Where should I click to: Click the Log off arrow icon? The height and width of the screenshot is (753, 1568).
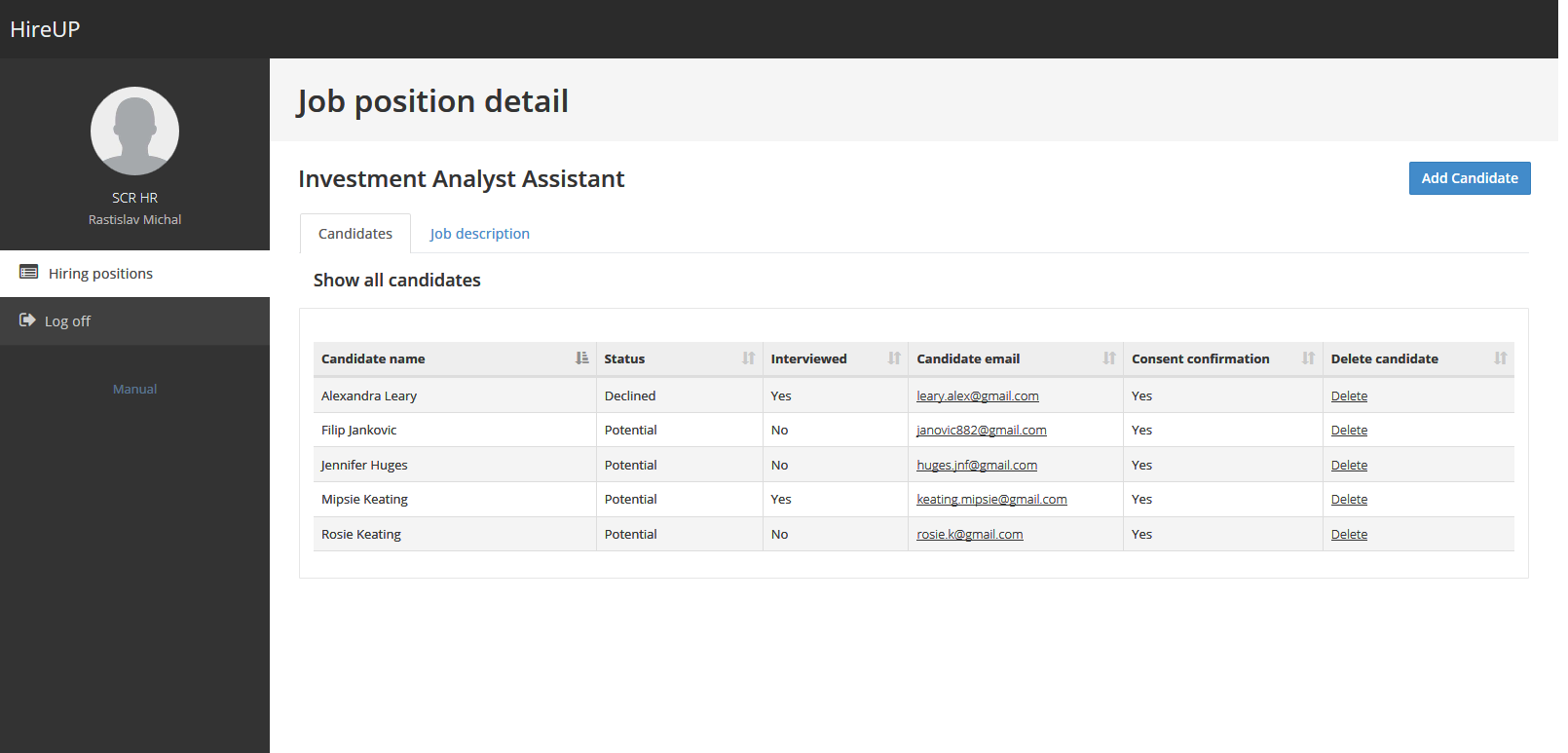pyautogui.click(x=27, y=320)
